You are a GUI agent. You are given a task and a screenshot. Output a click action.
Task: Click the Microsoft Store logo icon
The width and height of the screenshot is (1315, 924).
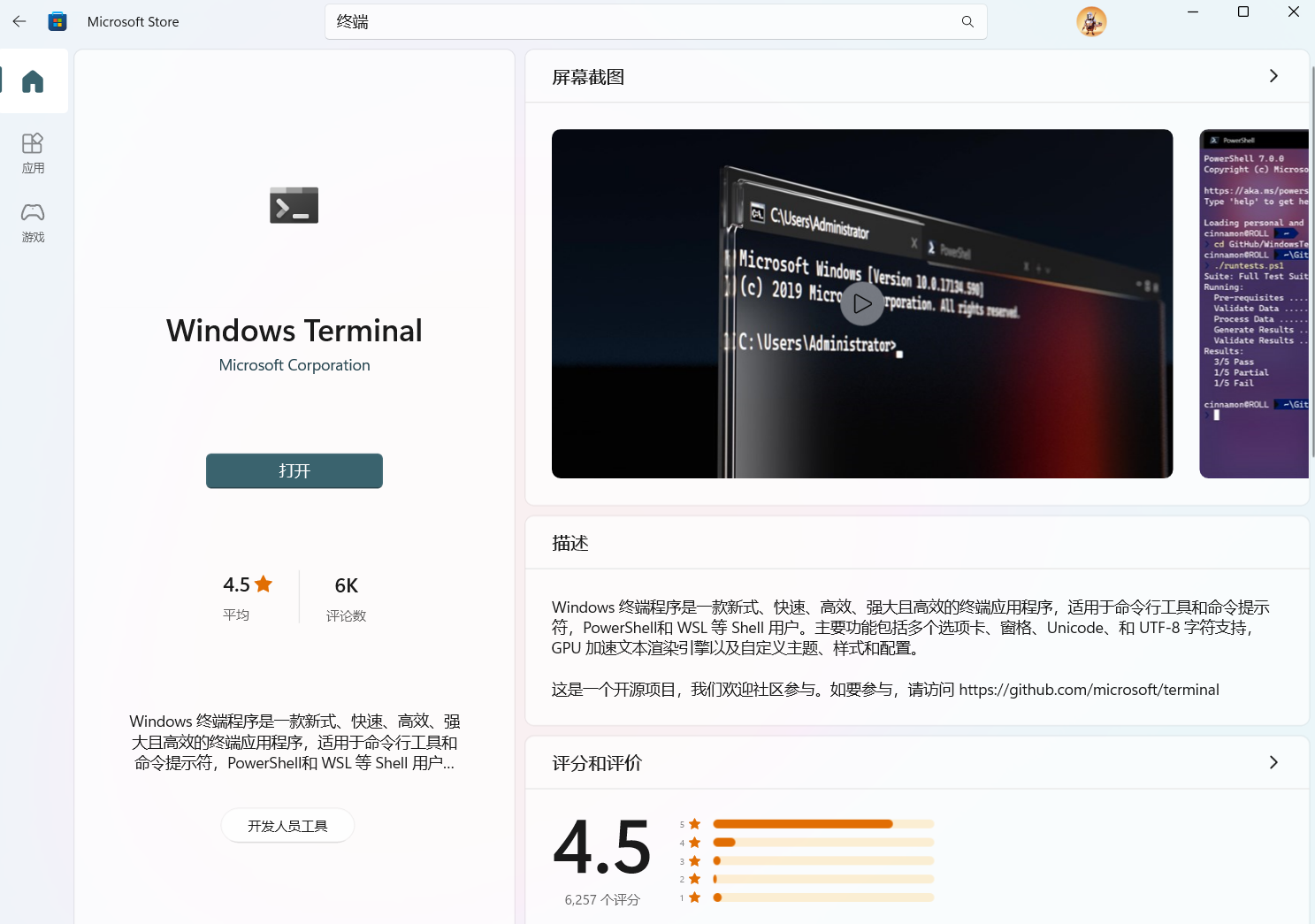(57, 21)
